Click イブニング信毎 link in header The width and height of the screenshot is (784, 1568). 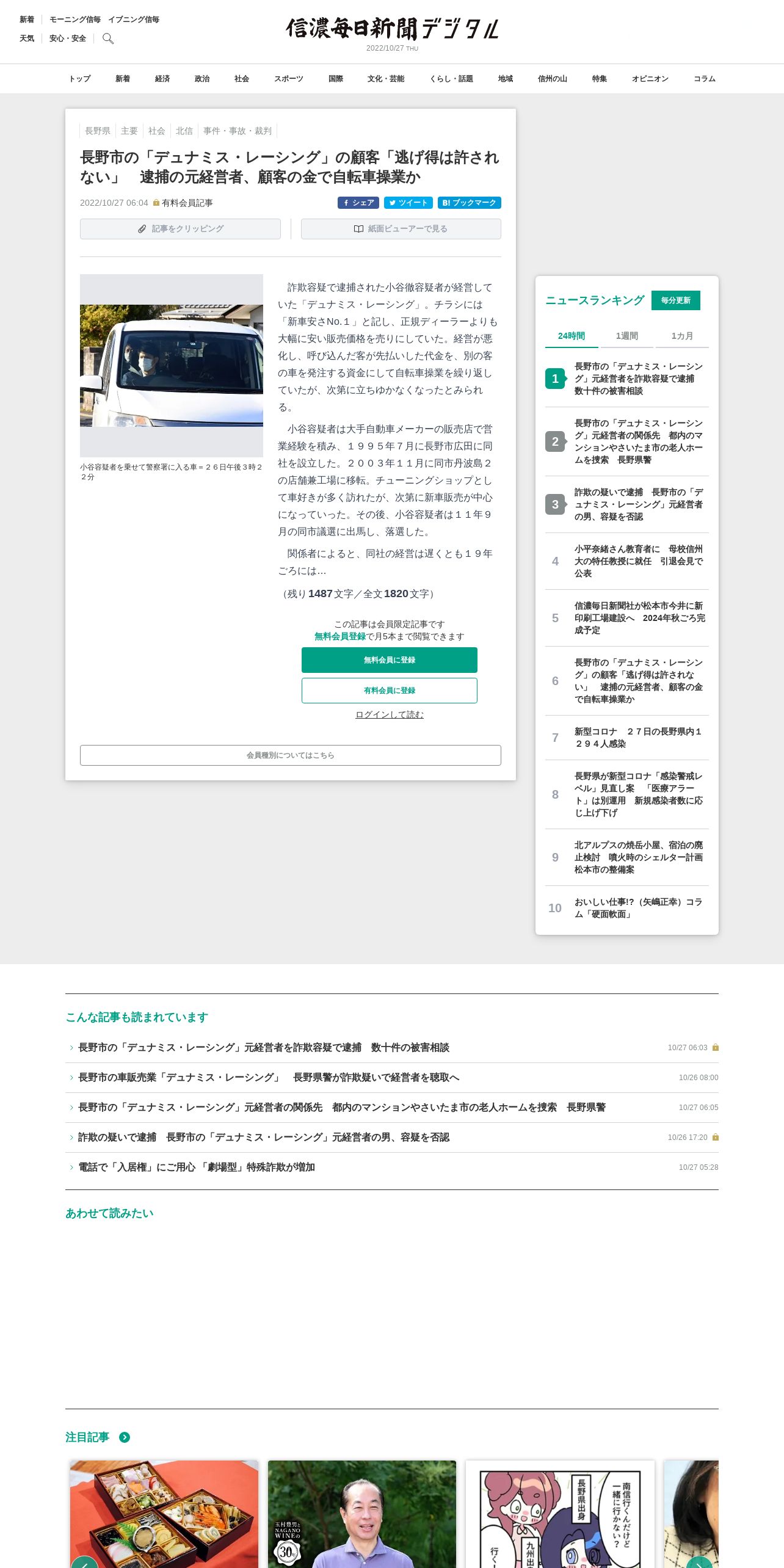click(x=134, y=20)
